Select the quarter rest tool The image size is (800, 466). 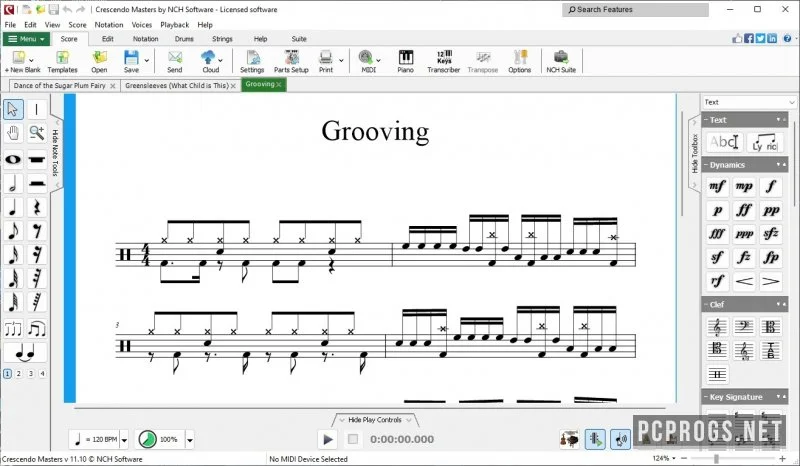(x=37, y=207)
